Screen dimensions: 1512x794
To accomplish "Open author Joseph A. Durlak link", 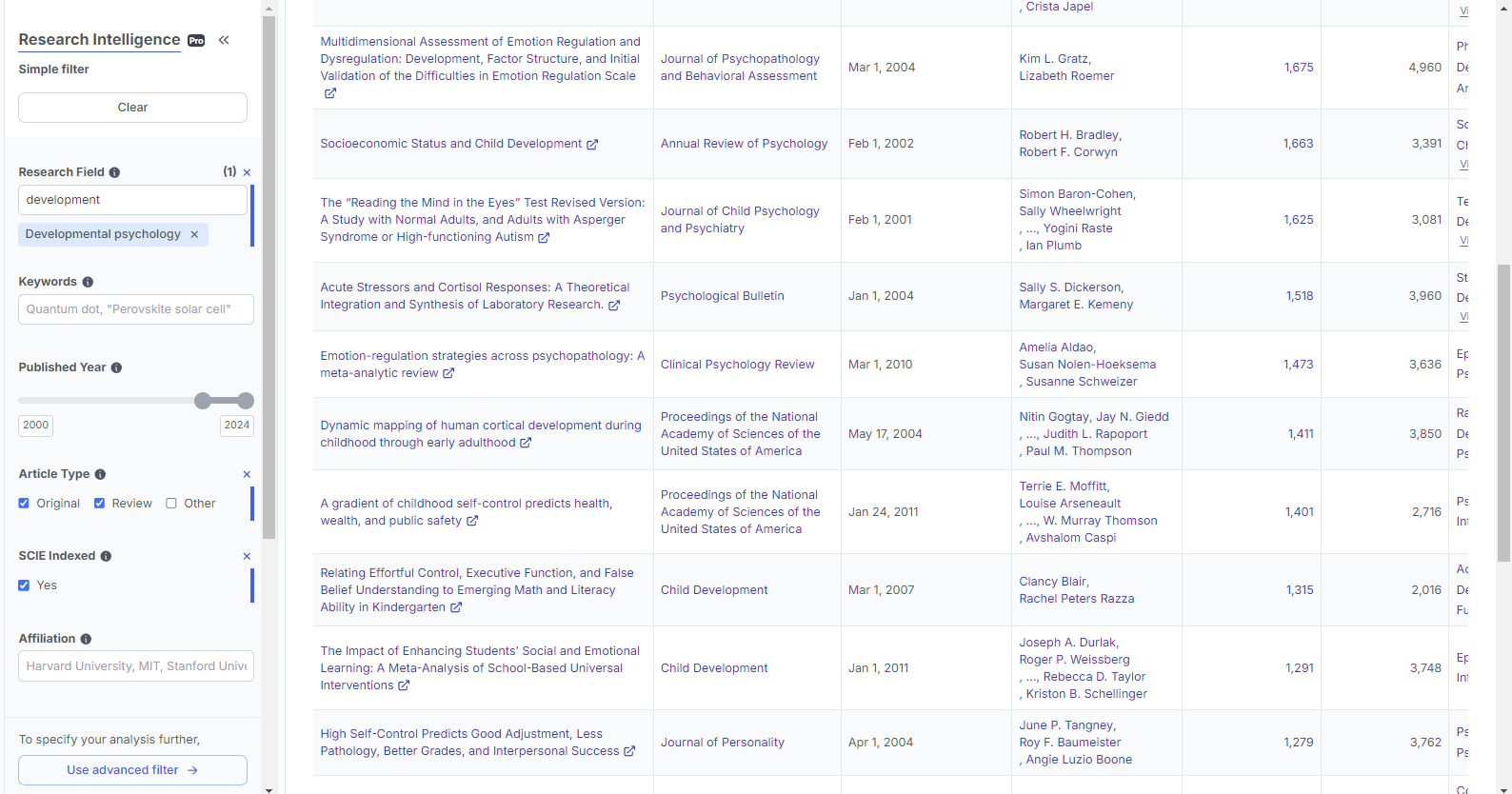I will click(1068, 643).
